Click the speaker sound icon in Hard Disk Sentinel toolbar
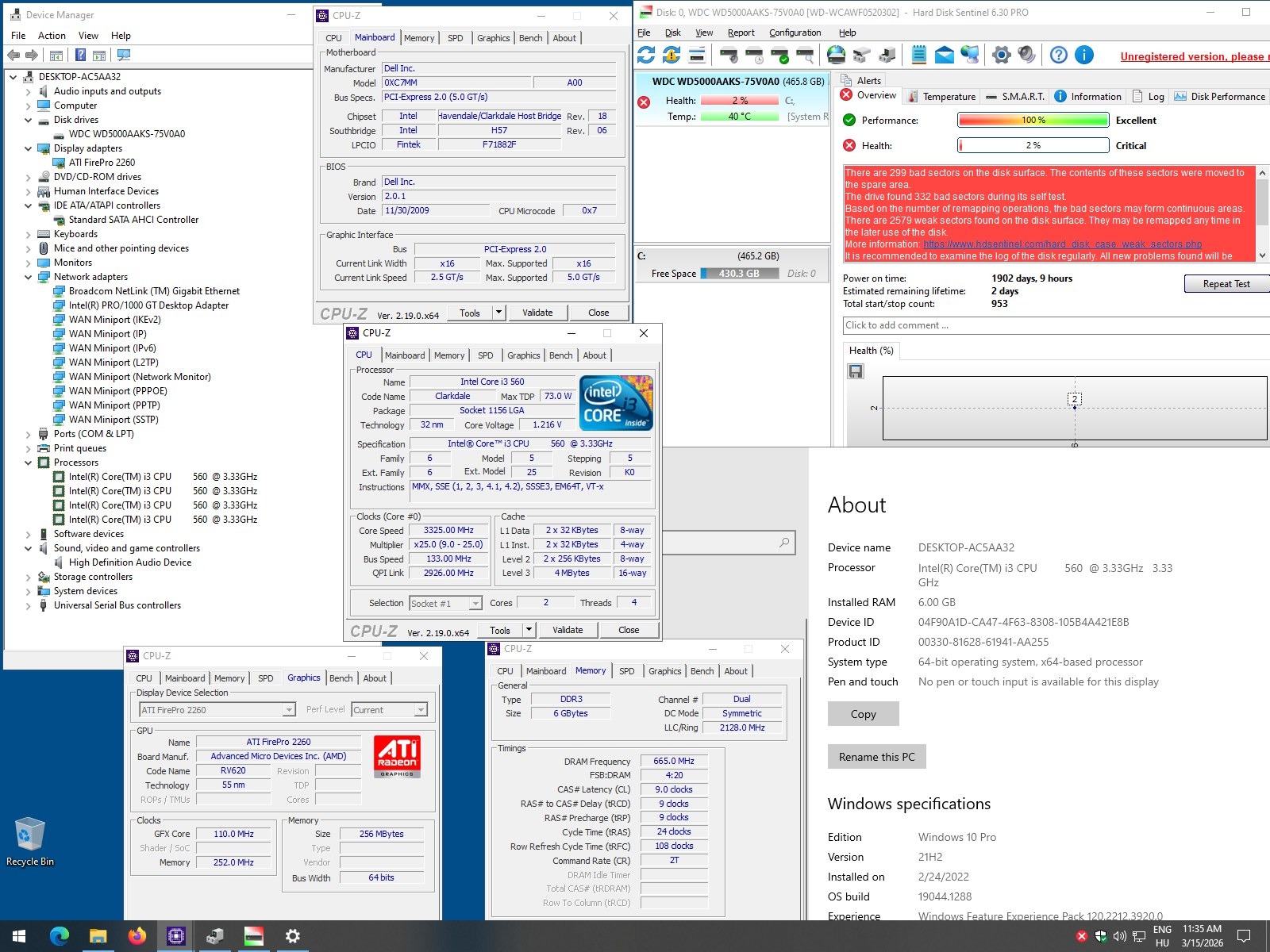The width and height of the screenshot is (1270, 952). coord(1026,55)
